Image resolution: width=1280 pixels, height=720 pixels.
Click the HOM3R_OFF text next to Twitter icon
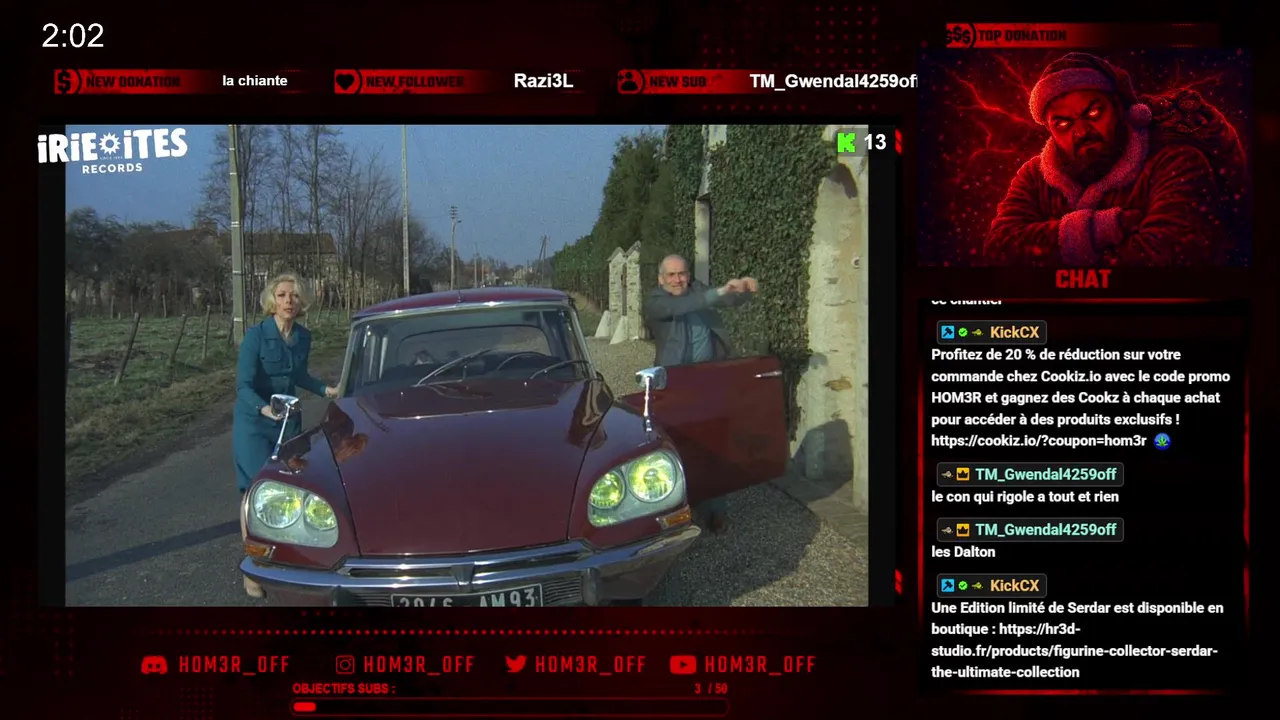(x=591, y=665)
